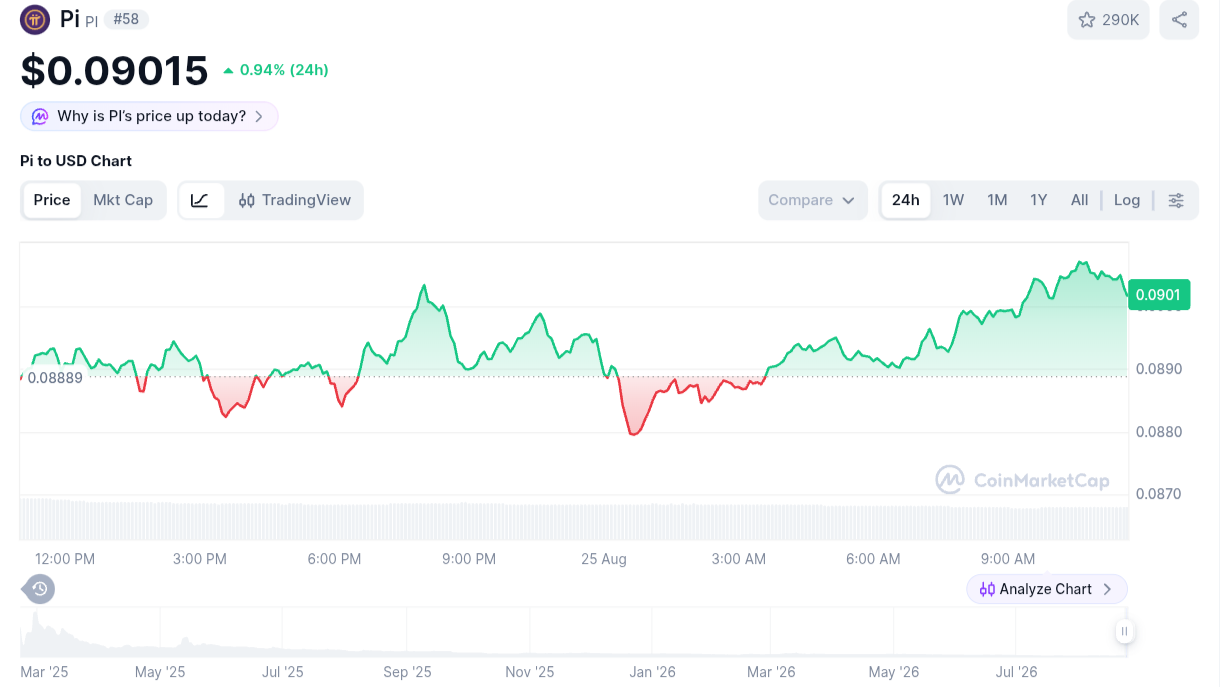Click the $0.09015 price value
The height and width of the screenshot is (687, 1220).
[x=114, y=70]
